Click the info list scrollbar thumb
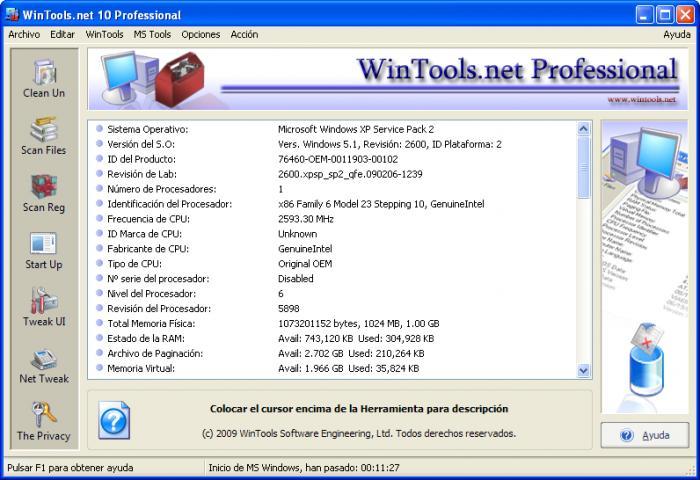The height and width of the screenshot is (480, 700). click(583, 167)
